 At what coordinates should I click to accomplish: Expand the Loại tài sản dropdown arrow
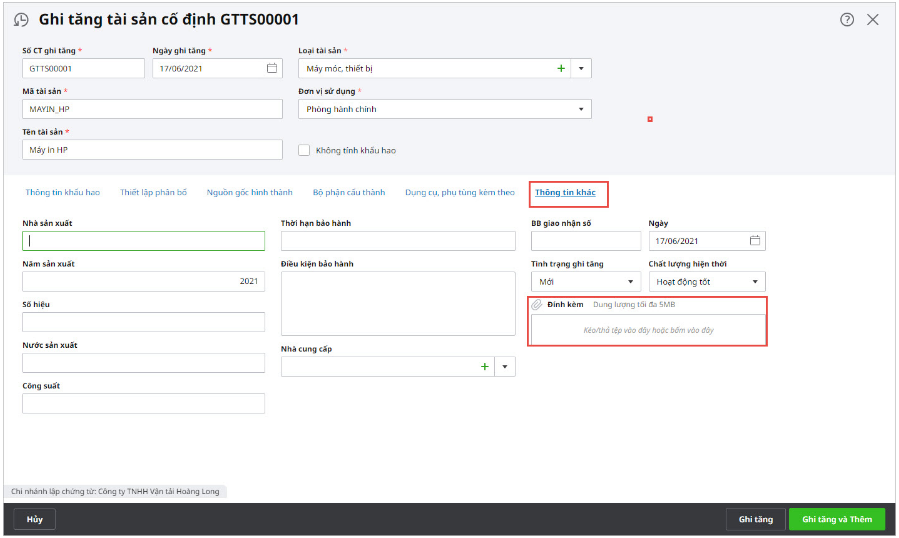[x=581, y=69]
